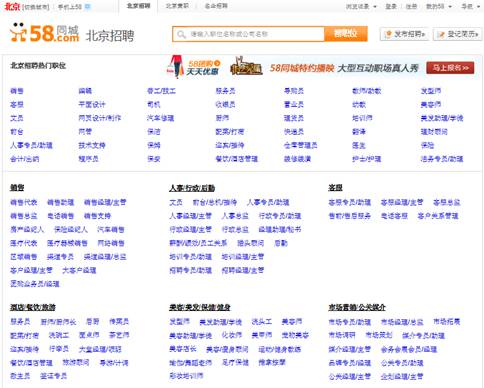Click the red 马上报名 button
Screen dimensions: 484x388
pos(450,68)
